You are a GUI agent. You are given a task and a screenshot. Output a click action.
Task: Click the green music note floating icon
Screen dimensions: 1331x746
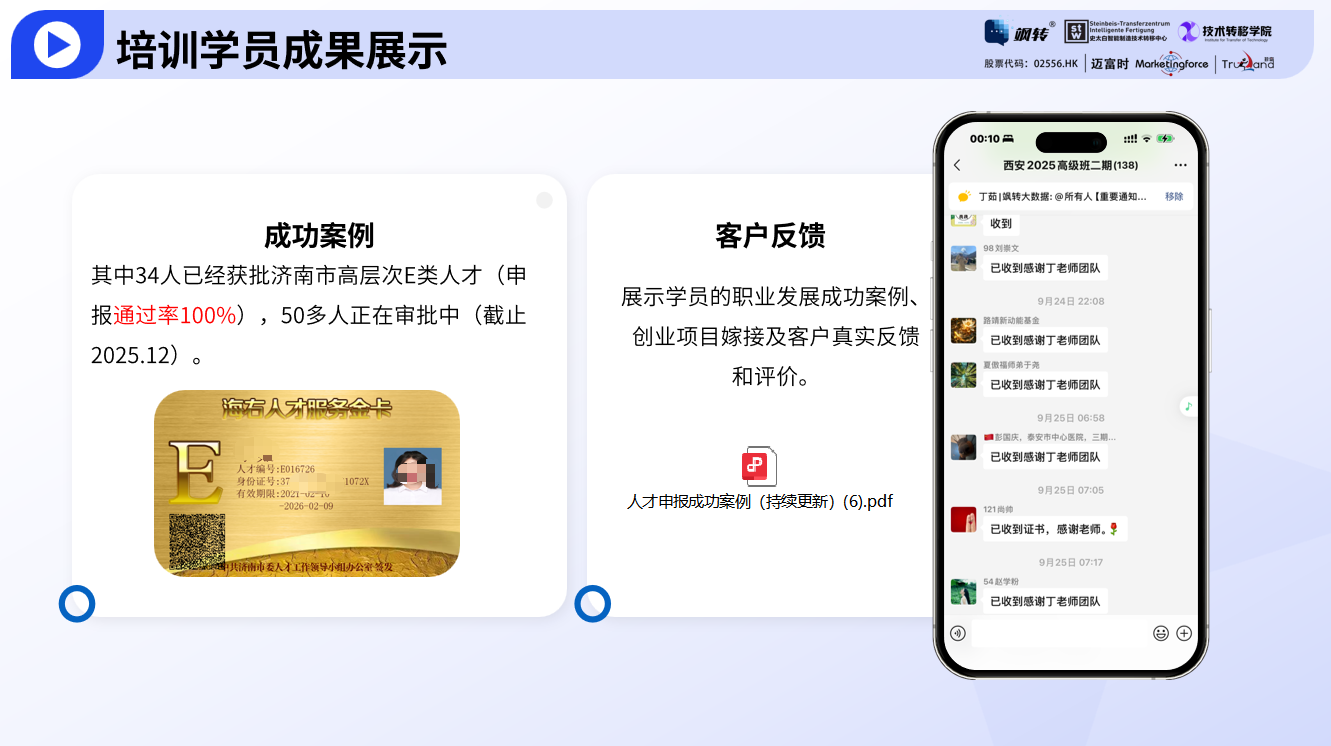point(1188,406)
